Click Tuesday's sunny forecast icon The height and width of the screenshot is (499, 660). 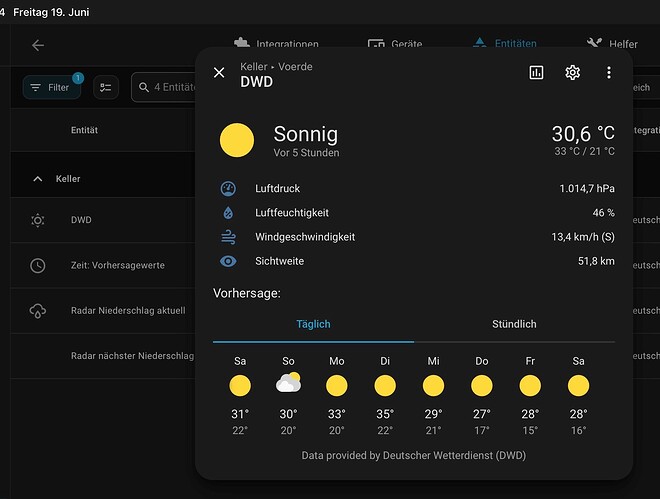tap(385, 386)
